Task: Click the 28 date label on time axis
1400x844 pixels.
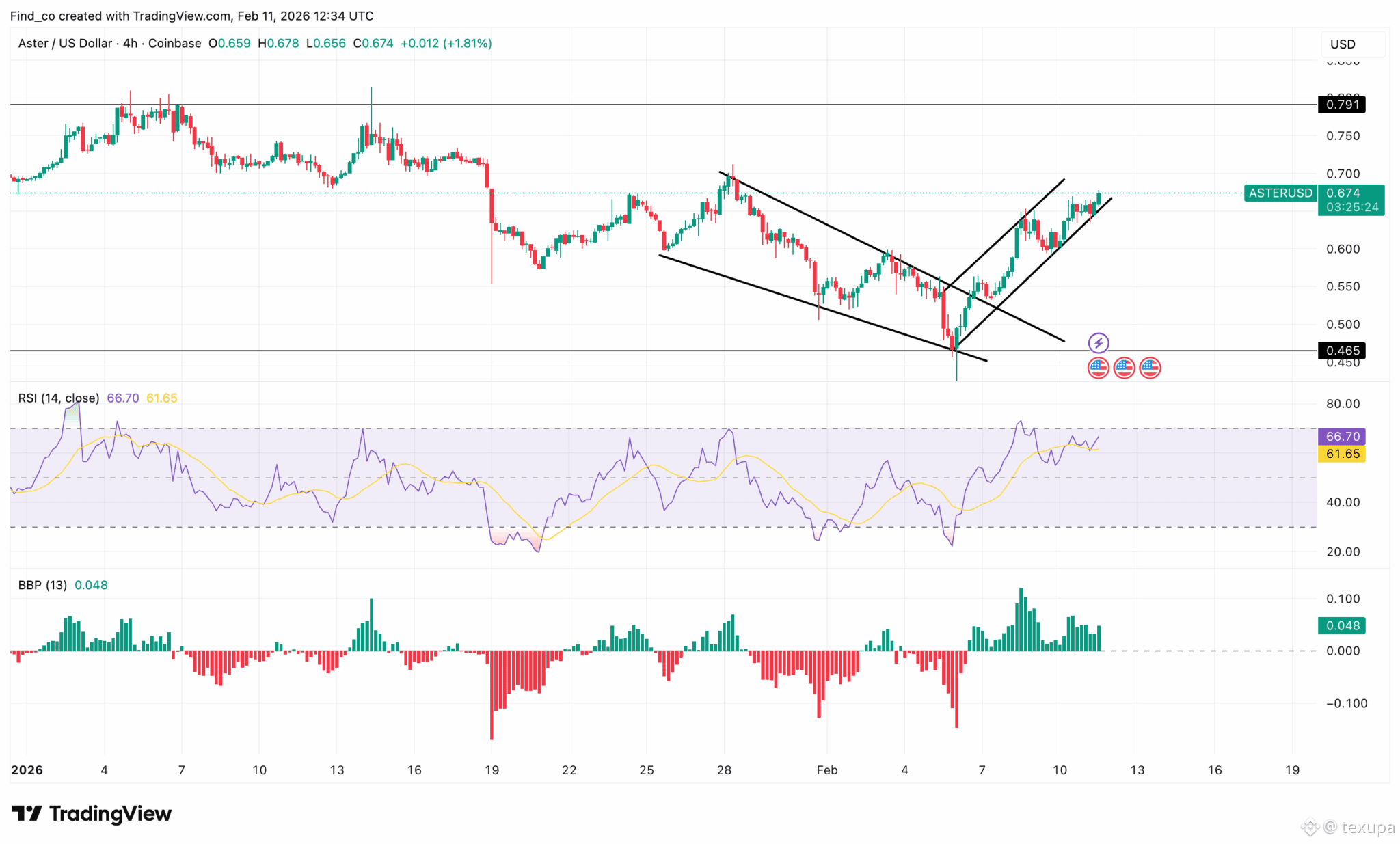Action: (725, 770)
